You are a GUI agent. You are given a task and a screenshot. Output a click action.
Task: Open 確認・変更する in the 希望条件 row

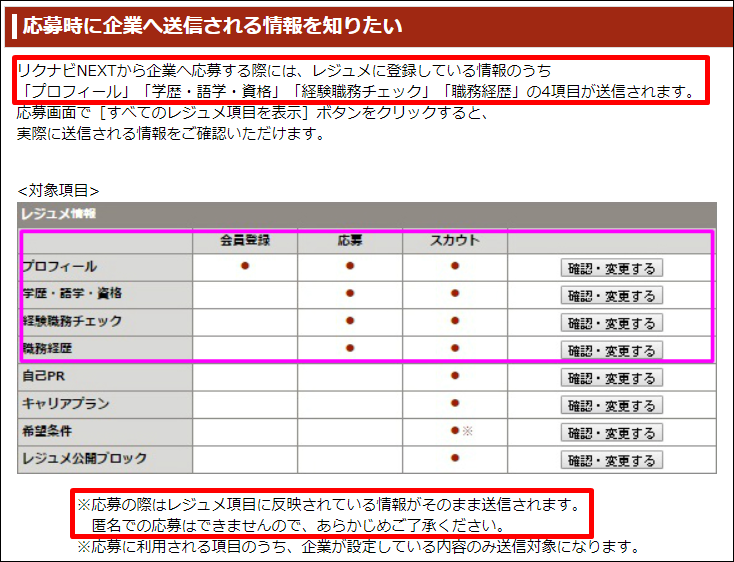tap(611, 433)
